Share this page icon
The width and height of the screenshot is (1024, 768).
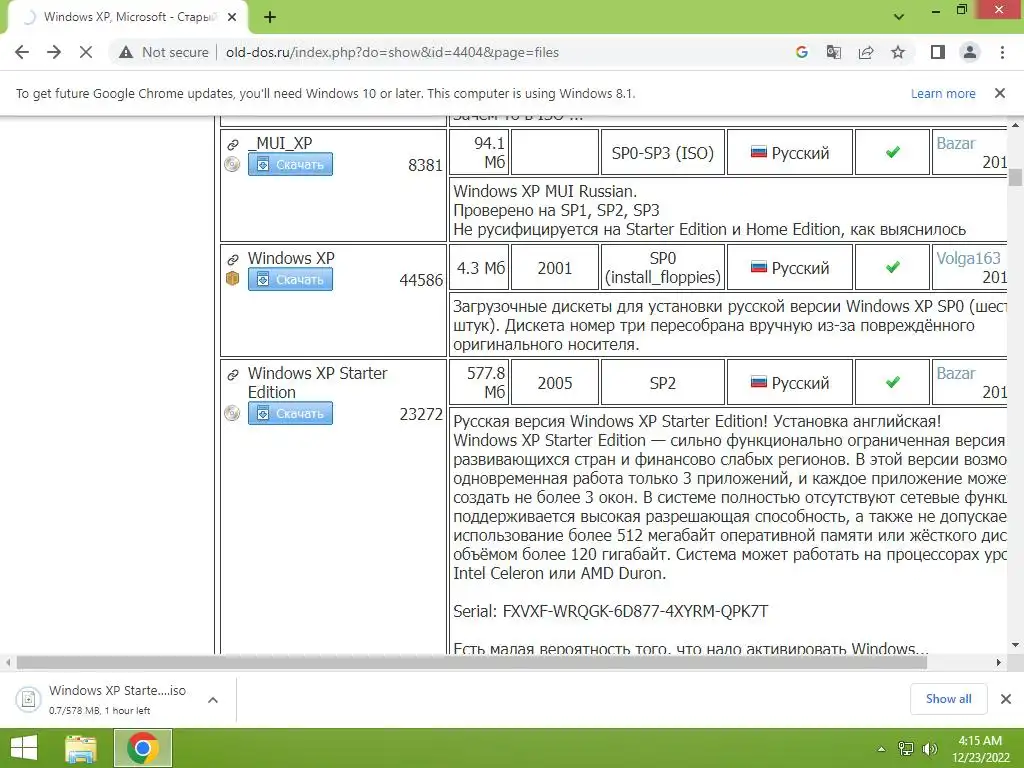pos(866,52)
